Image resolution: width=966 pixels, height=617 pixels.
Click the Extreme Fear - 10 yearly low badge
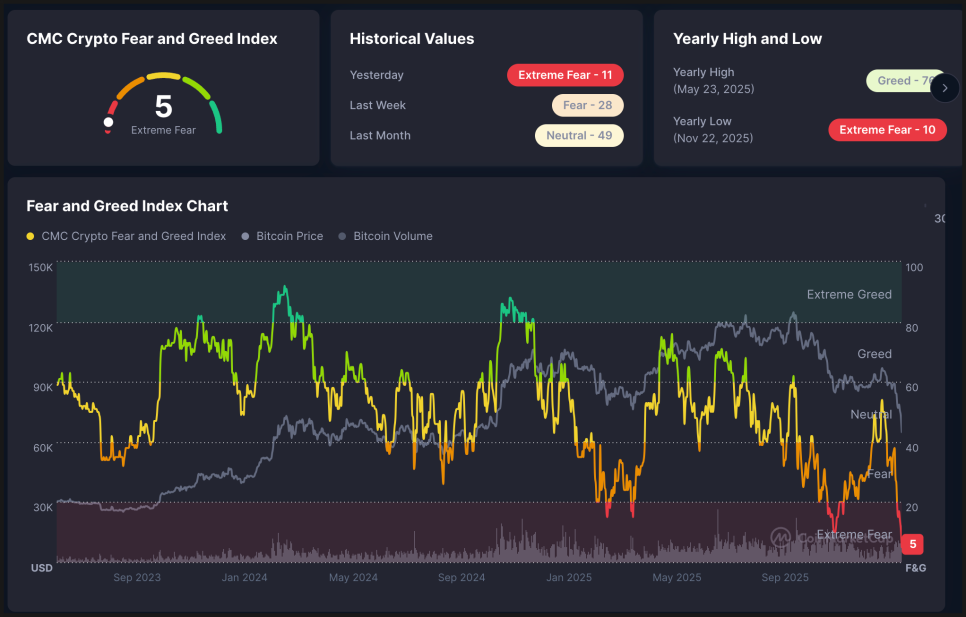(x=887, y=130)
